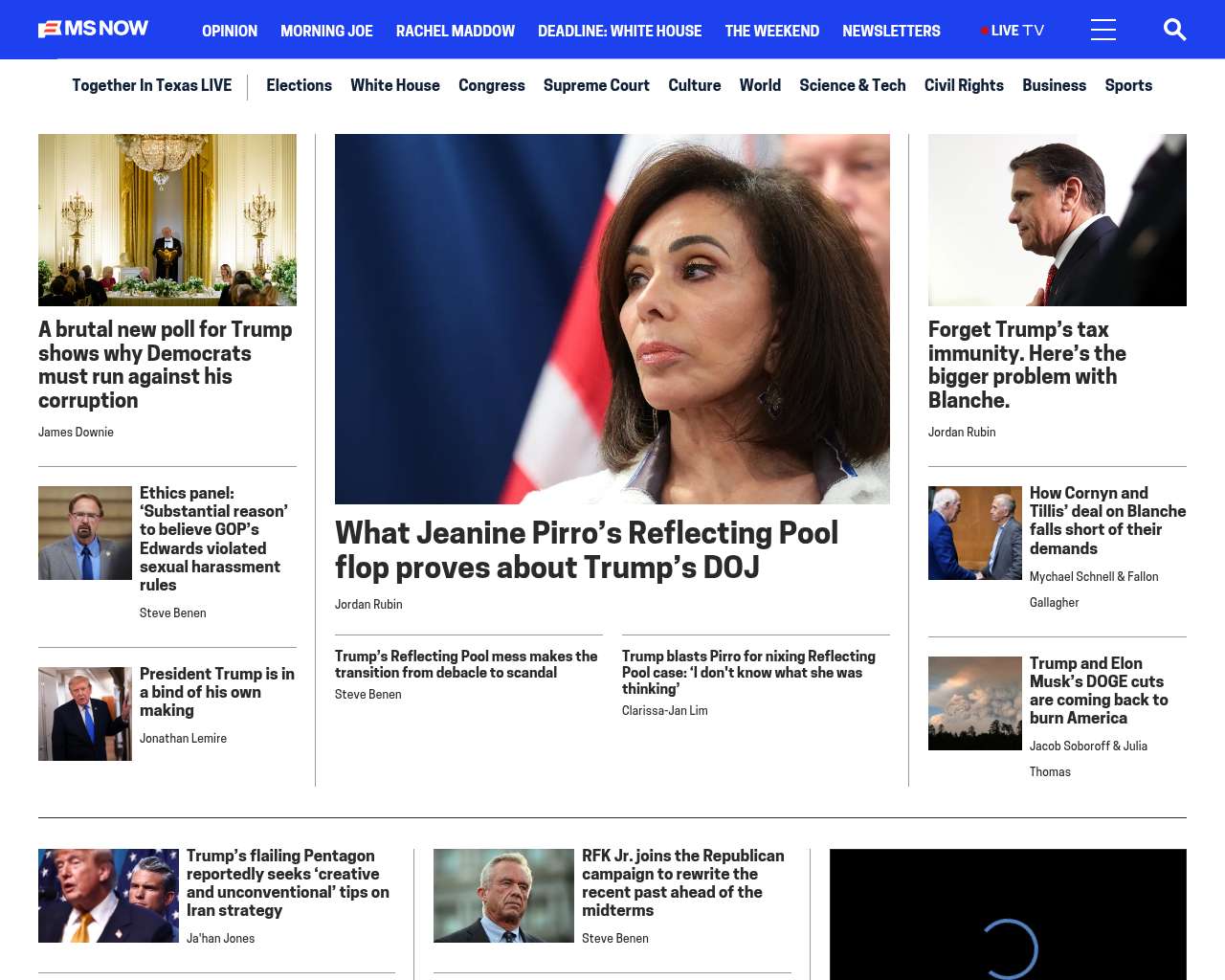
Task: Read 'President Trump is in a bind' story
Action: (217, 692)
